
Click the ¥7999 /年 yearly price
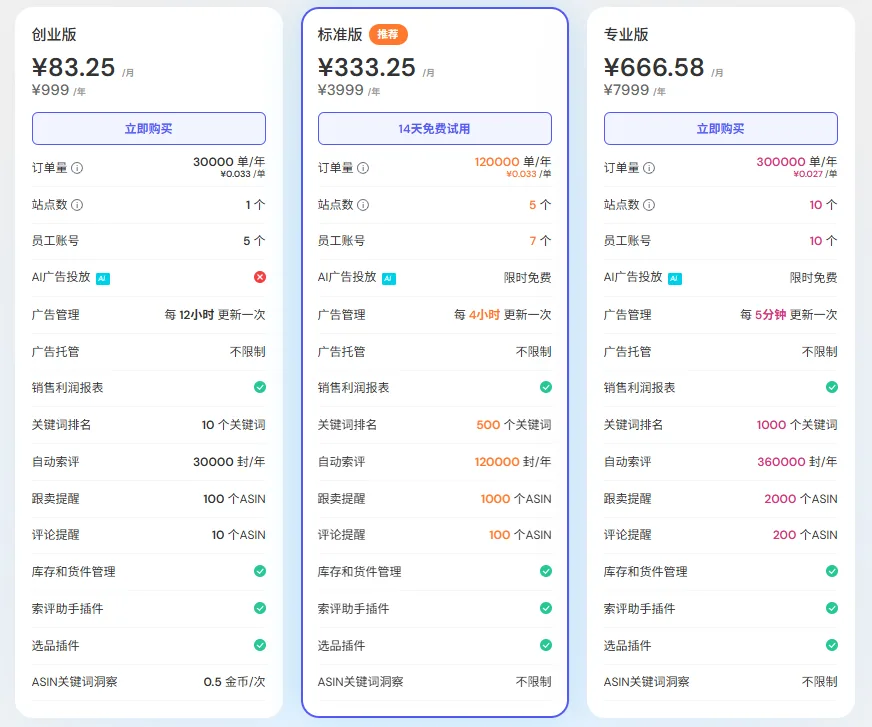[x=635, y=90]
